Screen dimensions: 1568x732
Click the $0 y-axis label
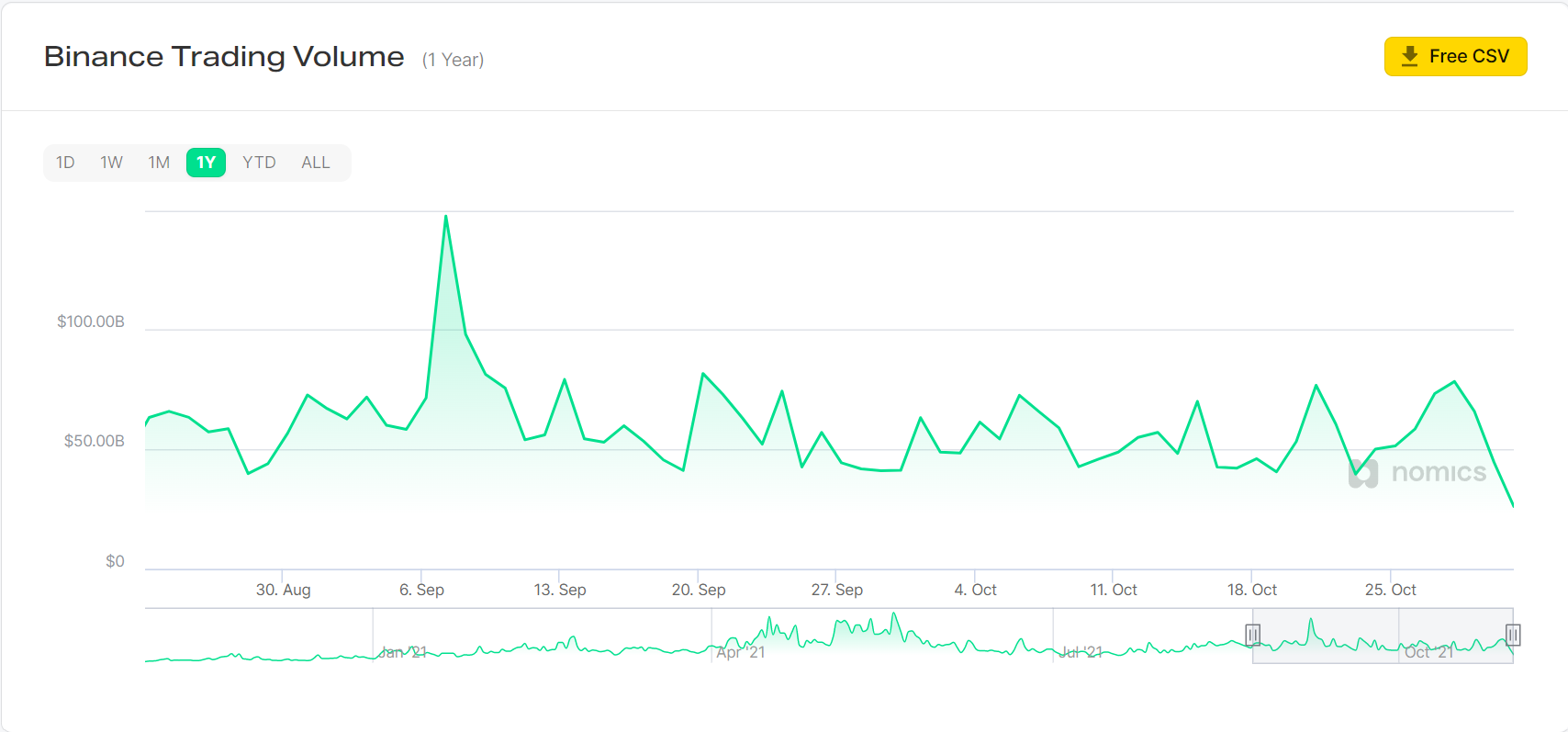(x=115, y=561)
